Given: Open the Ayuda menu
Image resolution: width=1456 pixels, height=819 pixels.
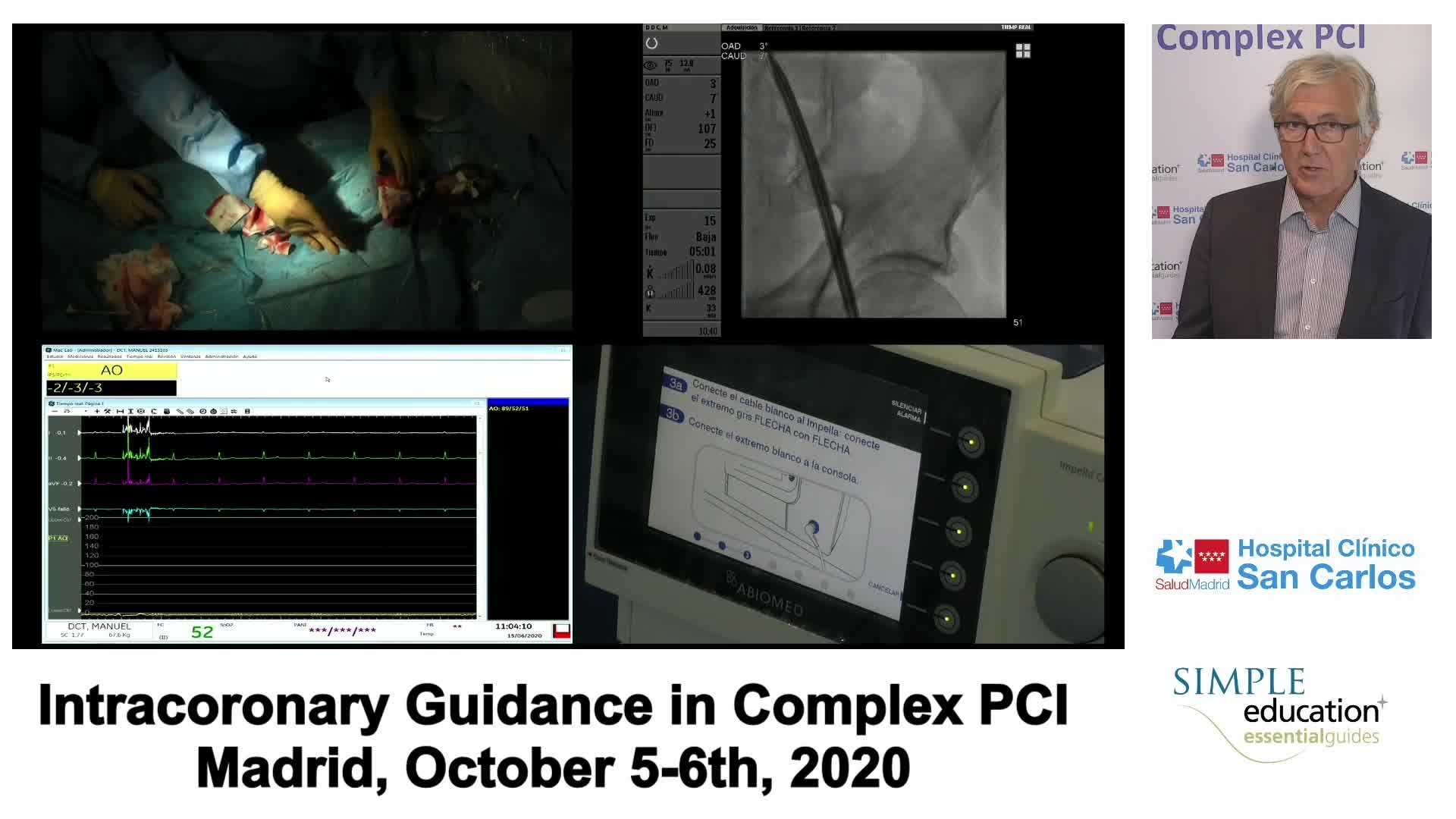Looking at the screenshot, I should point(249,356).
